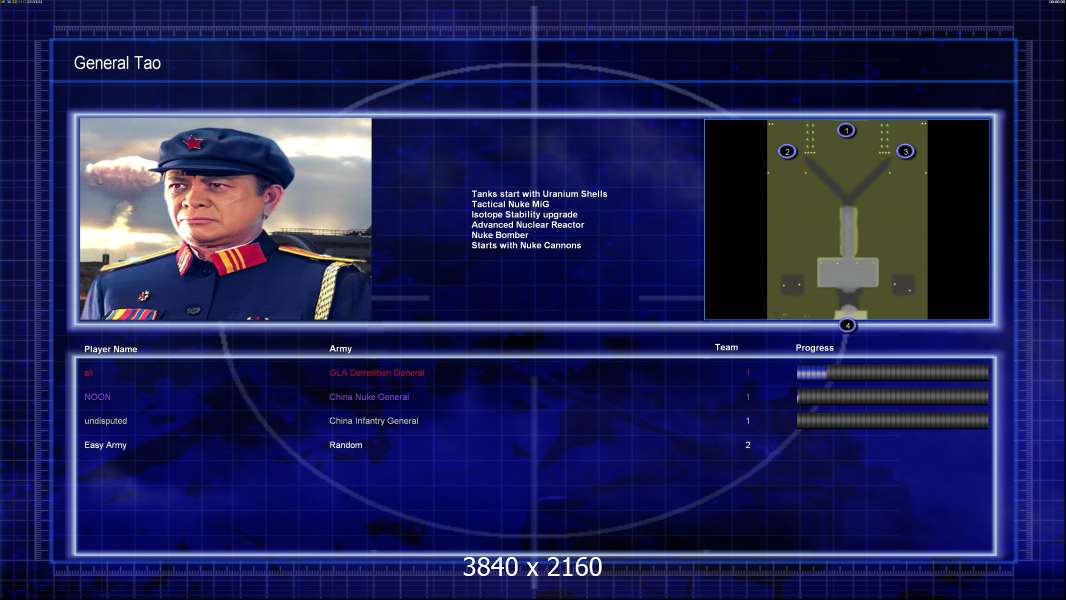This screenshot has height=600, width=1066.
Task: Click the General Tao portrait image
Action: tap(226, 219)
